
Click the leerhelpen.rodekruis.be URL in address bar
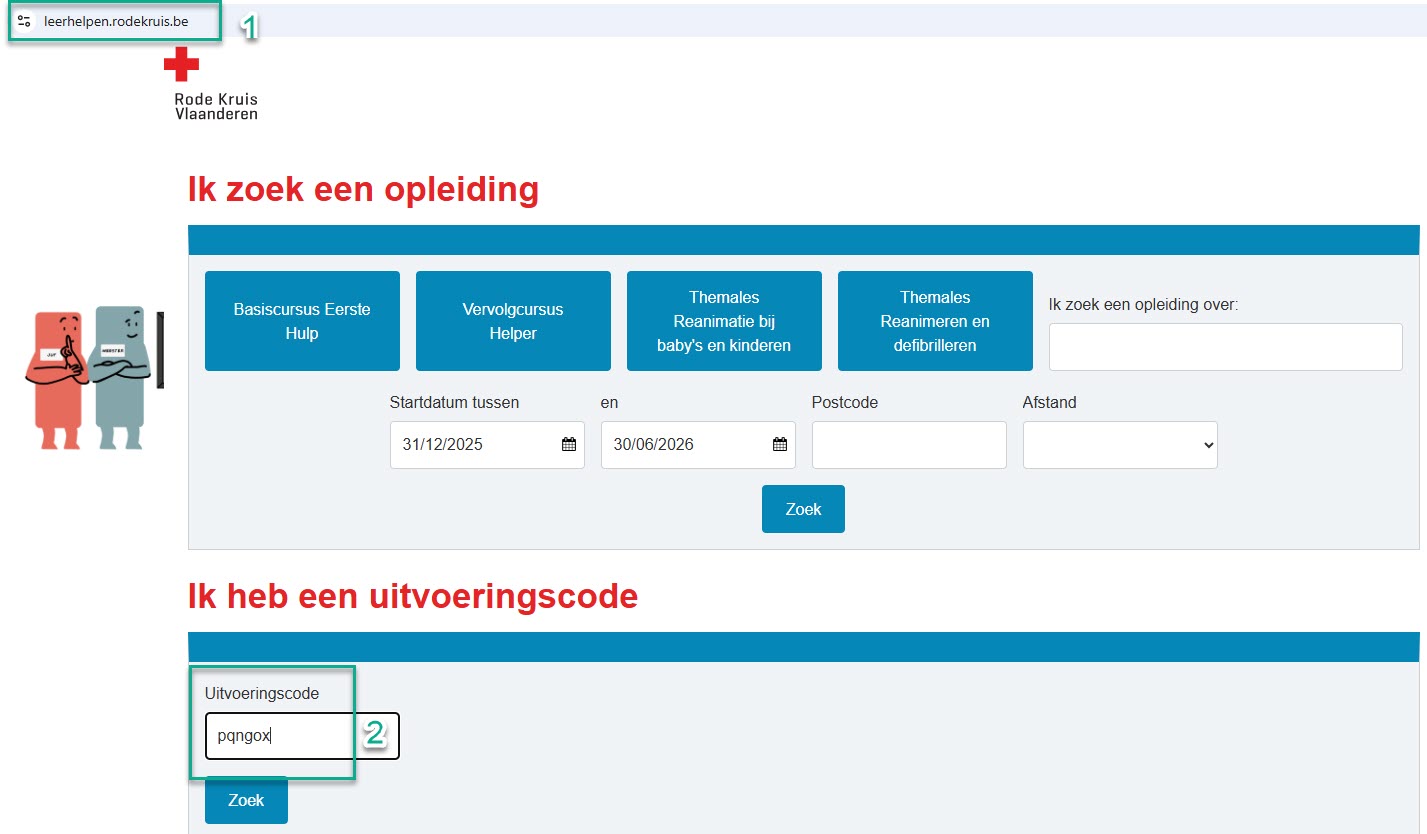(116, 21)
